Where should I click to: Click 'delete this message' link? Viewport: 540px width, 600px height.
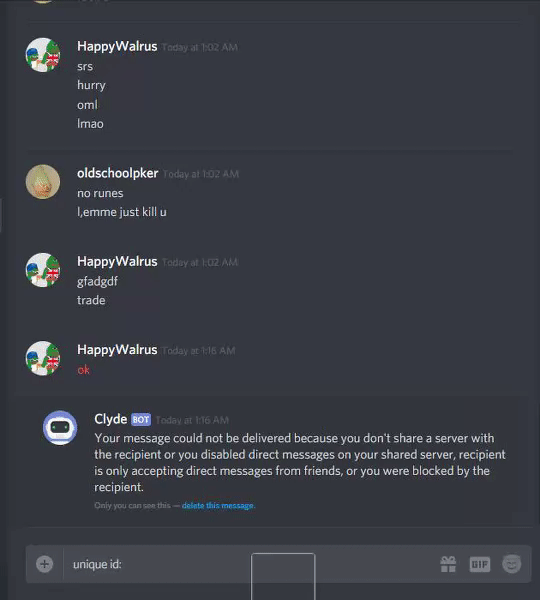click(217, 505)
